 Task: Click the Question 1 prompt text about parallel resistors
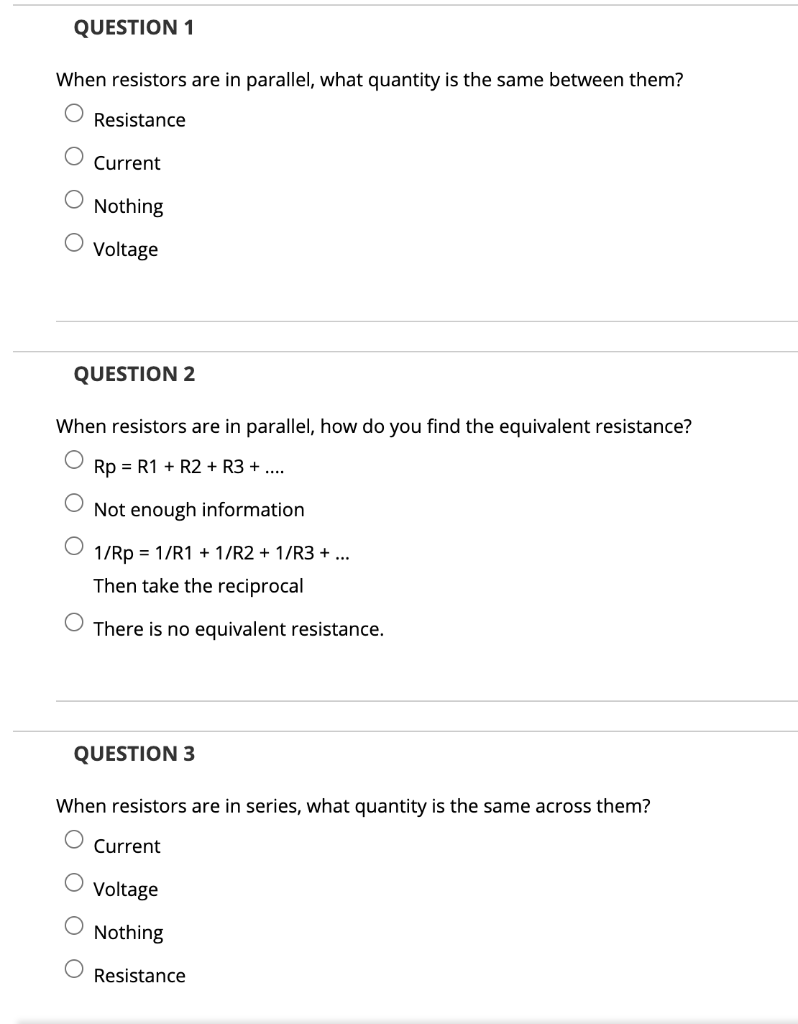pyautogui.click(x=370, y=81)
